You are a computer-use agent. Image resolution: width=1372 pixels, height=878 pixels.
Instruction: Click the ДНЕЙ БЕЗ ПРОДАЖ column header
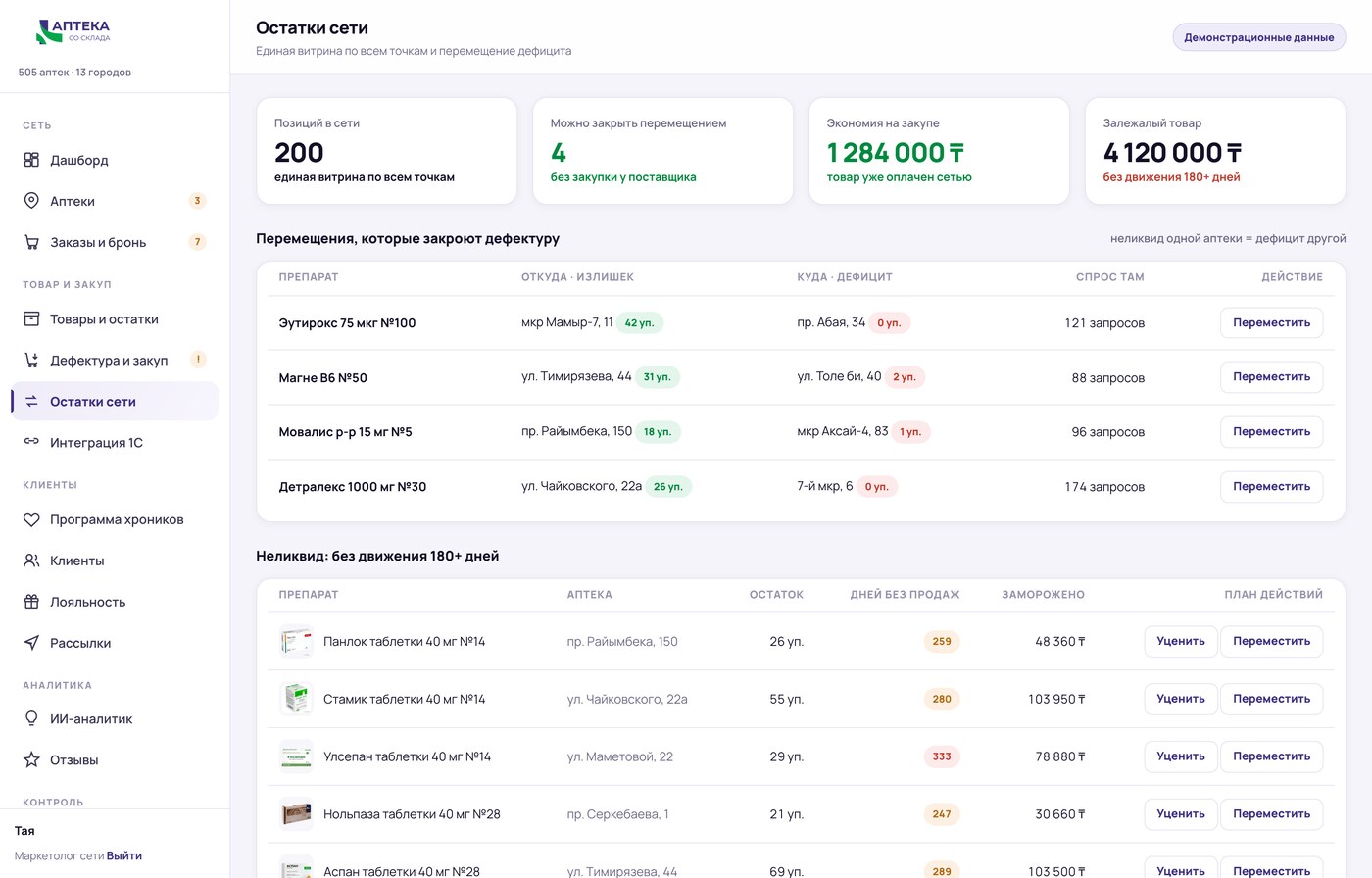(x=905, y=595)
